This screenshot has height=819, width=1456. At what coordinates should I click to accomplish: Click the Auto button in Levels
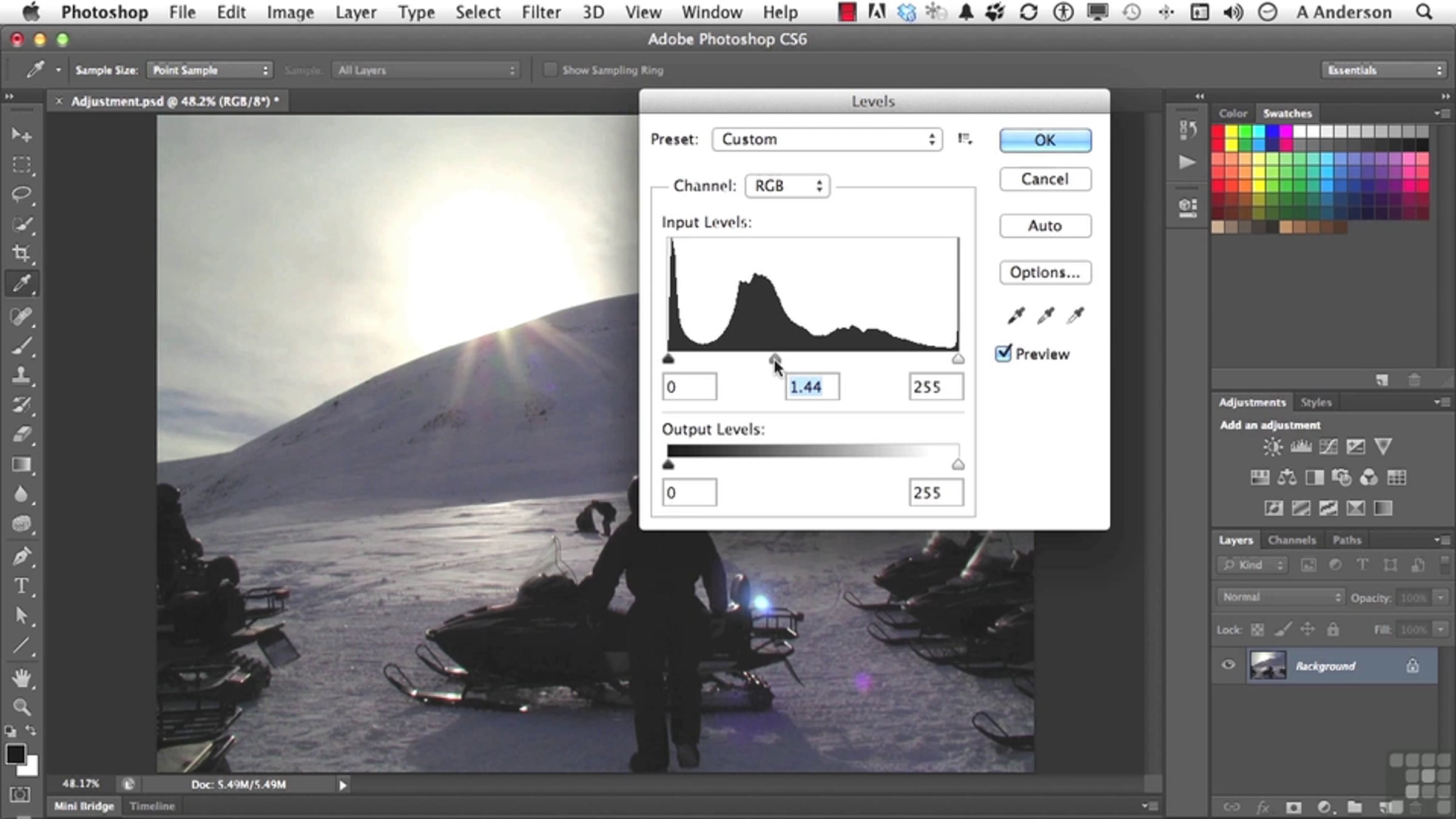(1045, 226)
